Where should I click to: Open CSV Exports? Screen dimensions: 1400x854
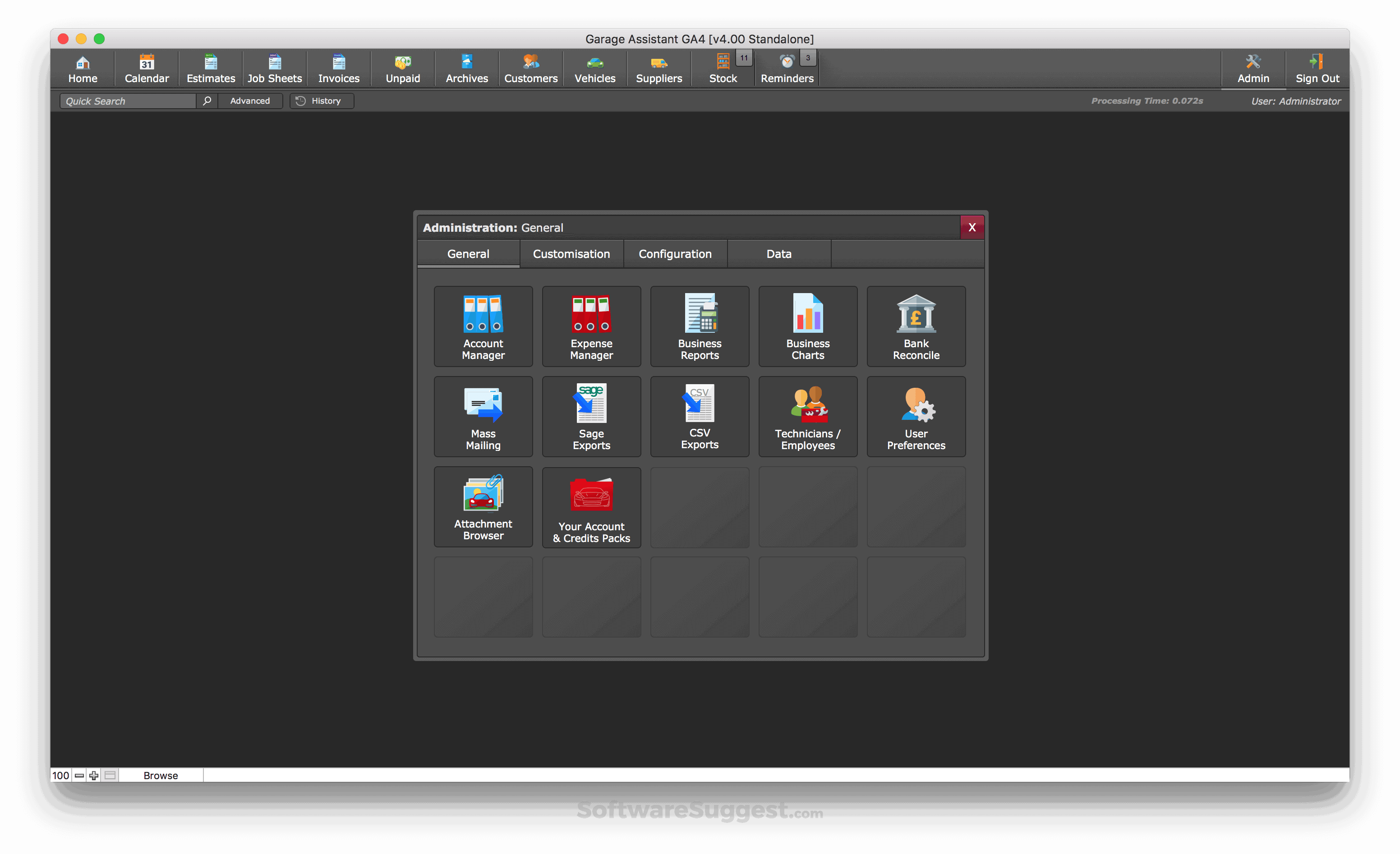point(700,417)
